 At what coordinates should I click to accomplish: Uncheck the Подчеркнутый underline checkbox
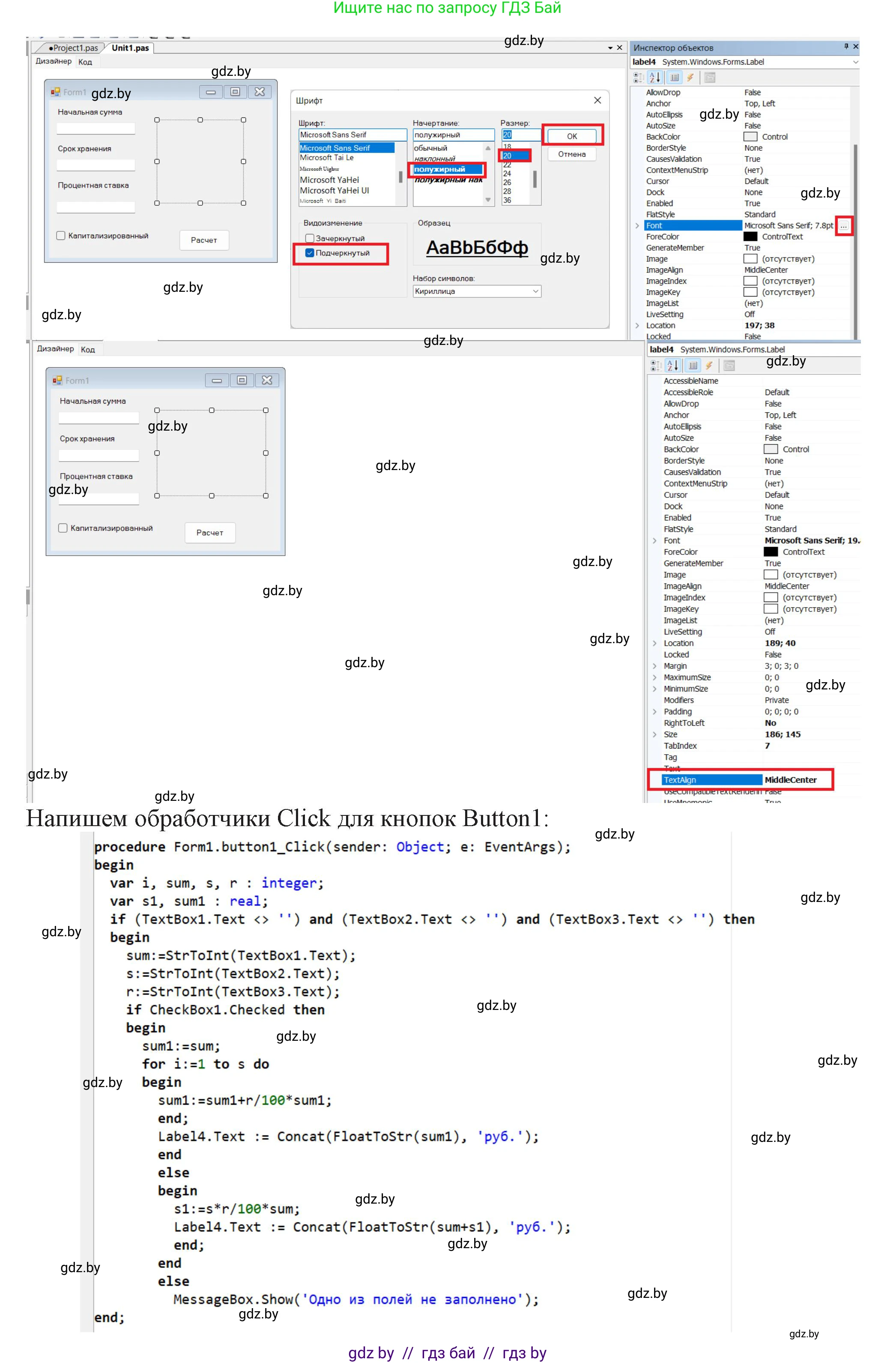pyautogui.click(x=310, y=252)
